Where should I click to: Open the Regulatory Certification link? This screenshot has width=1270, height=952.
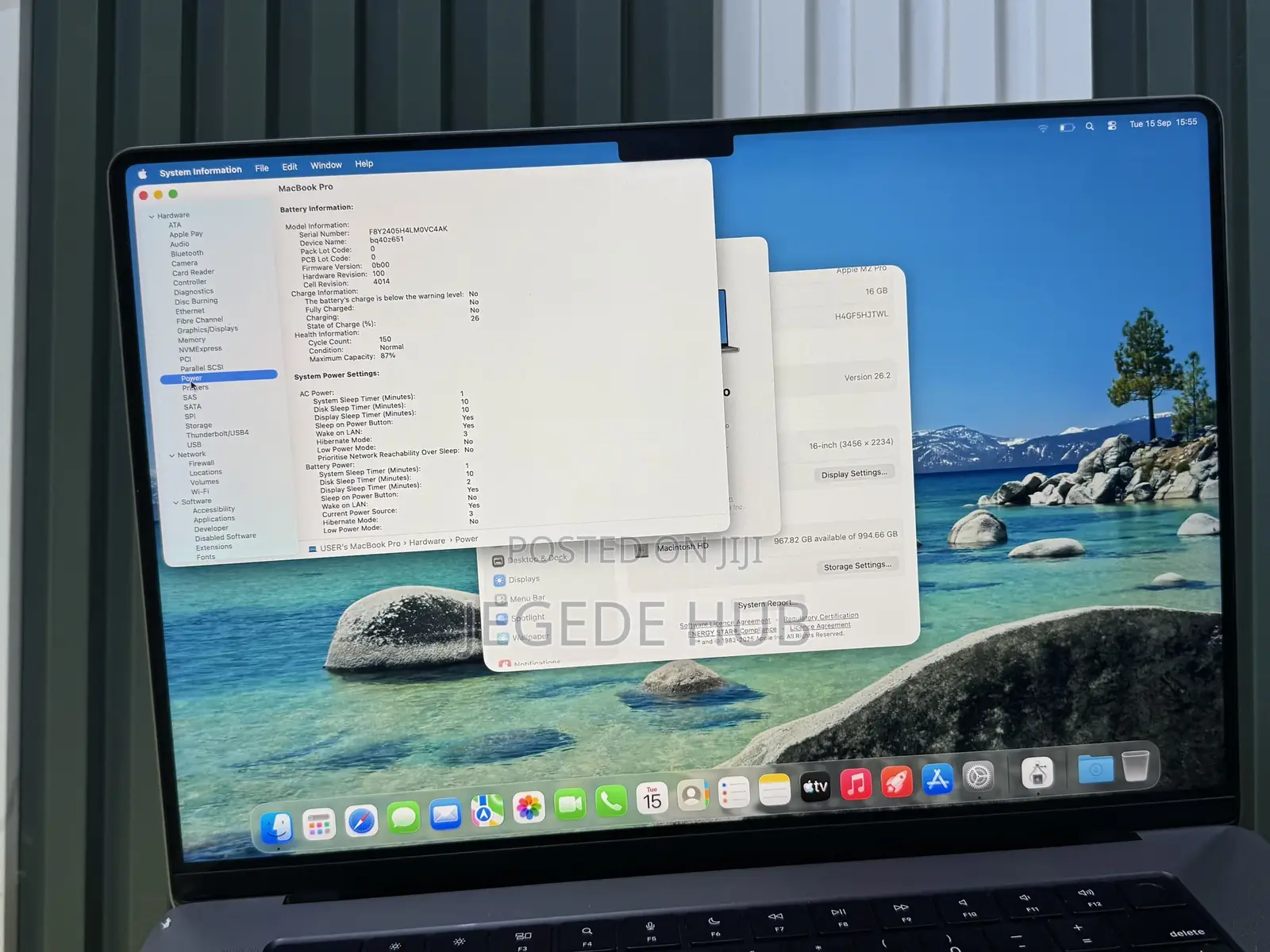coord(821,617)
